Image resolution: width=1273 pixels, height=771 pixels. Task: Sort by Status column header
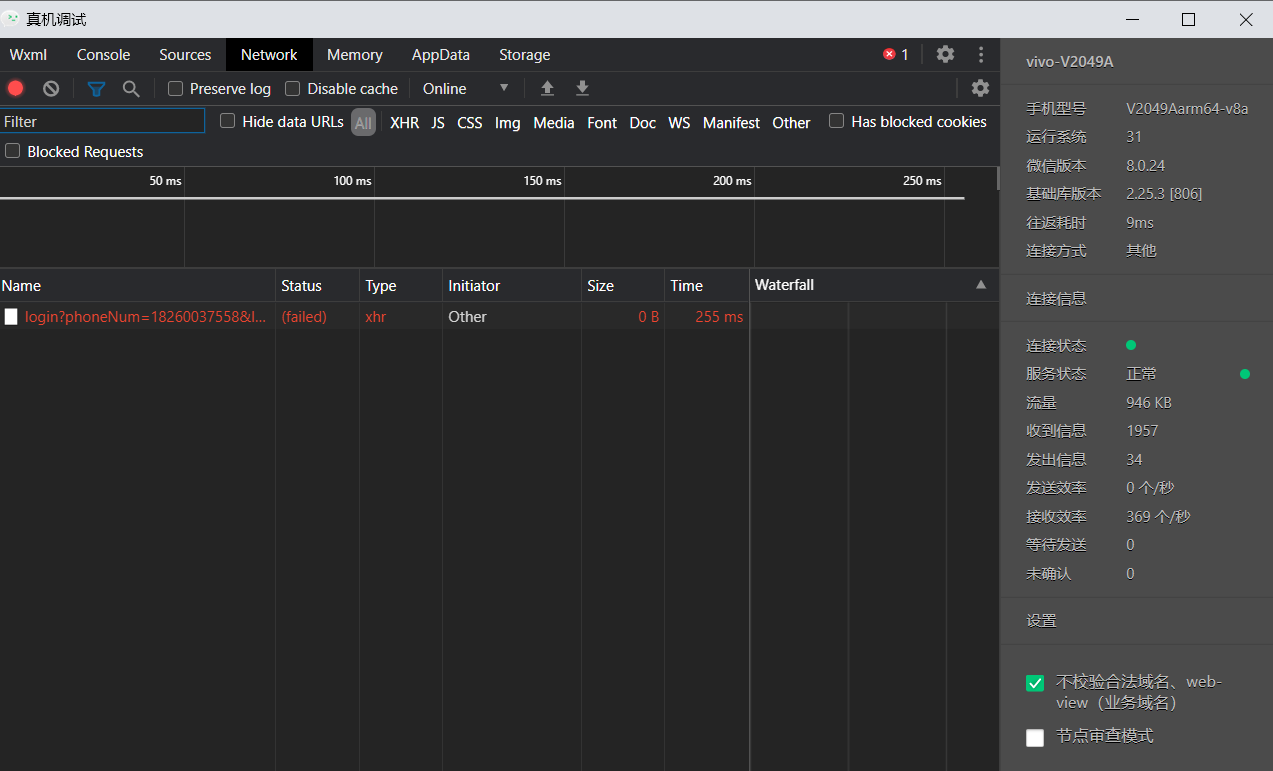click(317, 285)
